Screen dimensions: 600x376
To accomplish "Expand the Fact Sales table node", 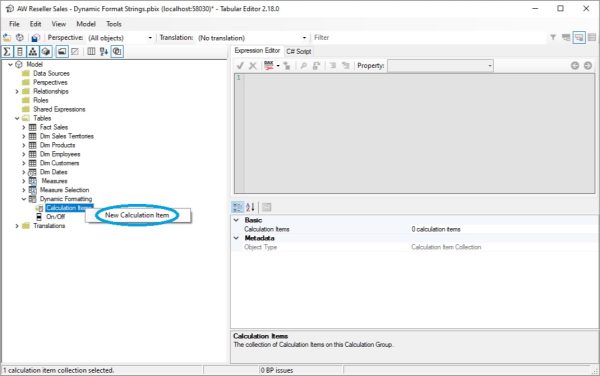I will click(23, 127).
